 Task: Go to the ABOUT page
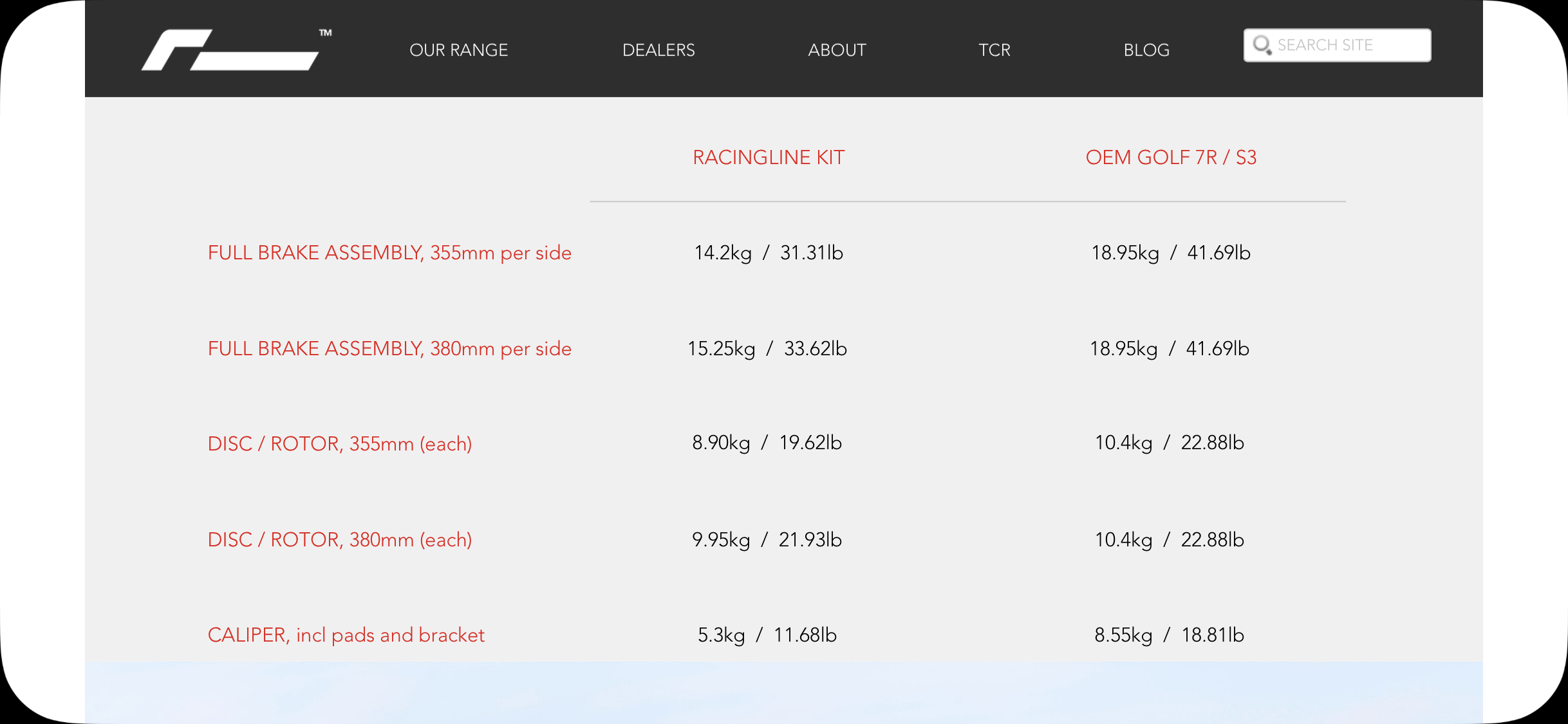click(x=837, y=50)
